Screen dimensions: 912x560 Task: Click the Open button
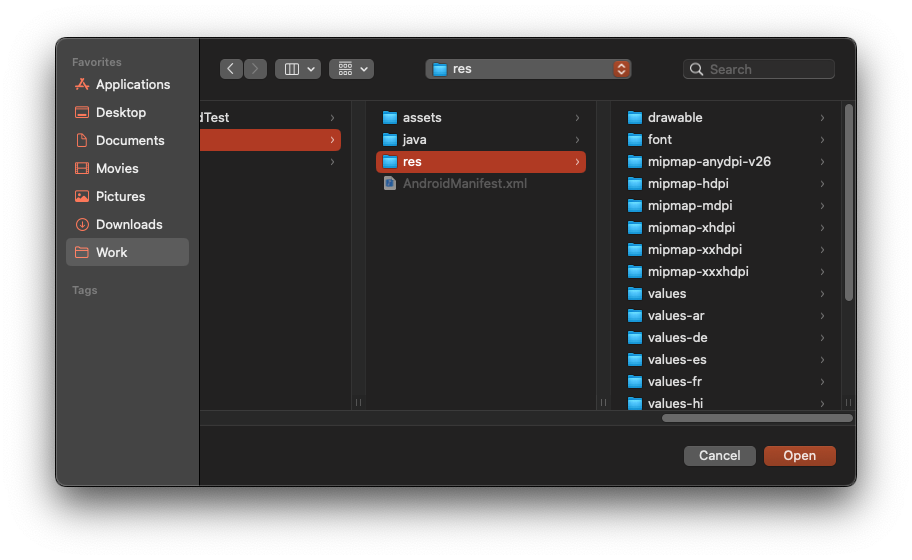(800, 455)
